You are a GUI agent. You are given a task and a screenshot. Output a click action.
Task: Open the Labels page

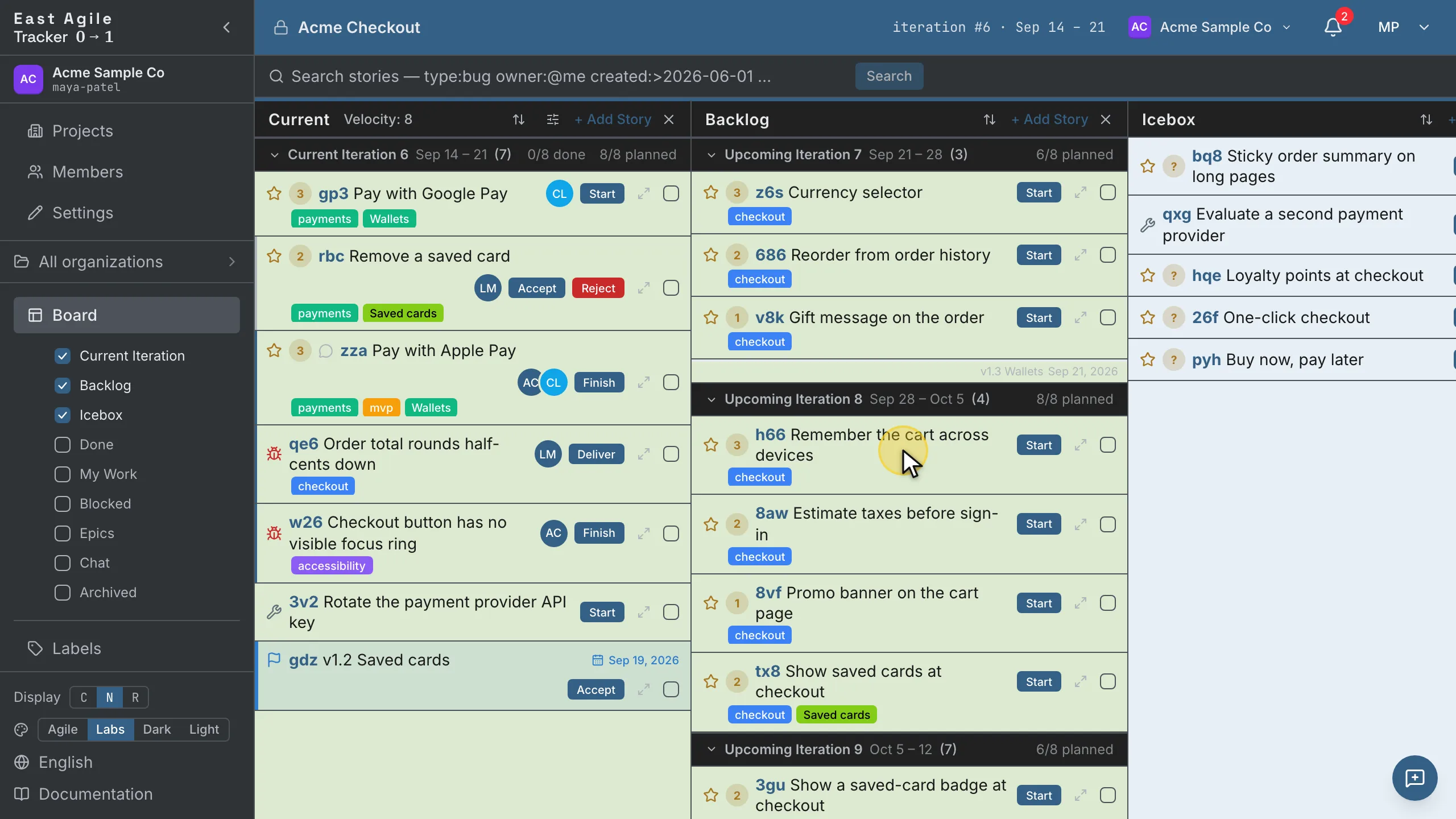coord(126,648)
